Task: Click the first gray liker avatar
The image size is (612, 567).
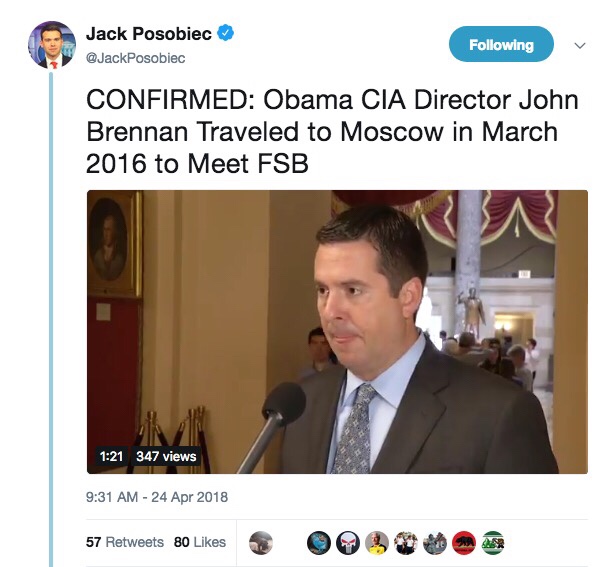Action: tap(260, 541)
